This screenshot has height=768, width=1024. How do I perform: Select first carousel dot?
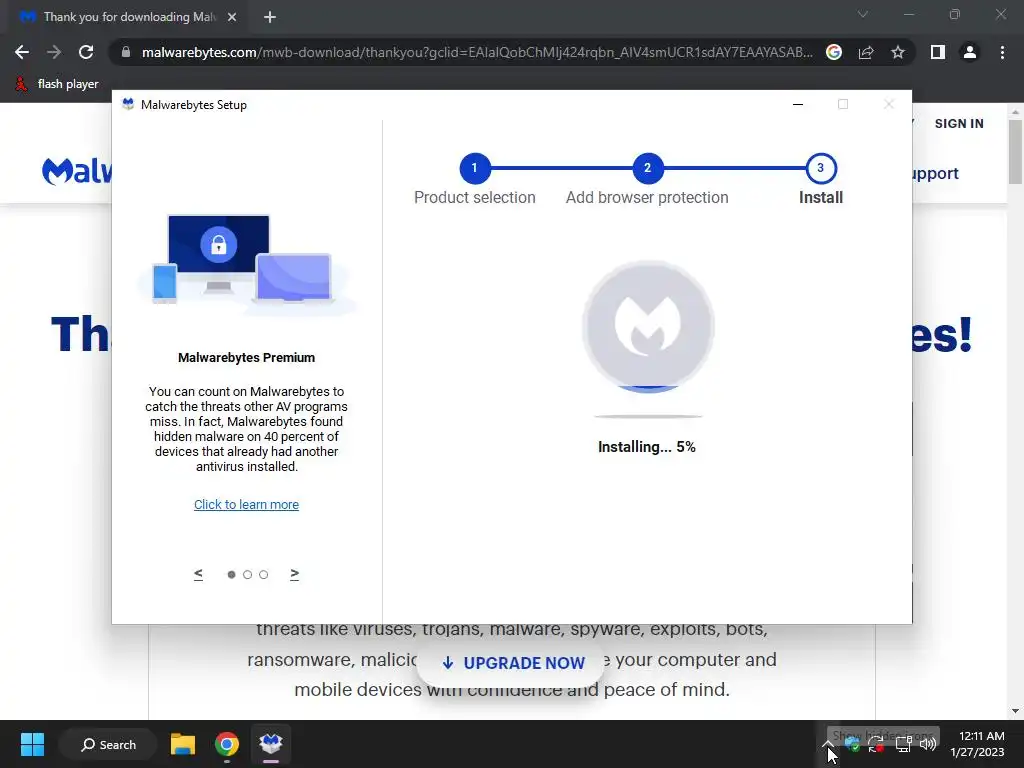pyautogui.click(x=231, y=575)
